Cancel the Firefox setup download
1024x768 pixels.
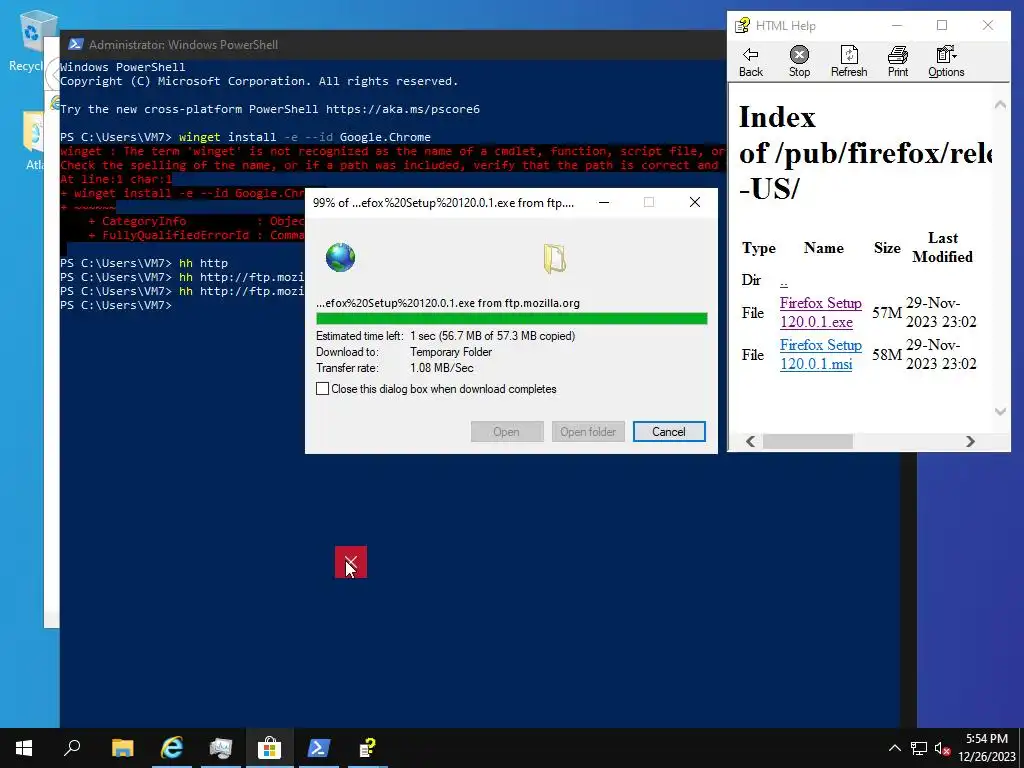(x=669, y=432)
